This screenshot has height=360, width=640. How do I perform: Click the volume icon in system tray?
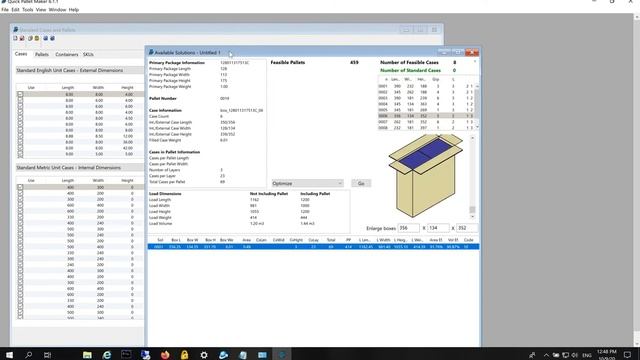[575, 355]
